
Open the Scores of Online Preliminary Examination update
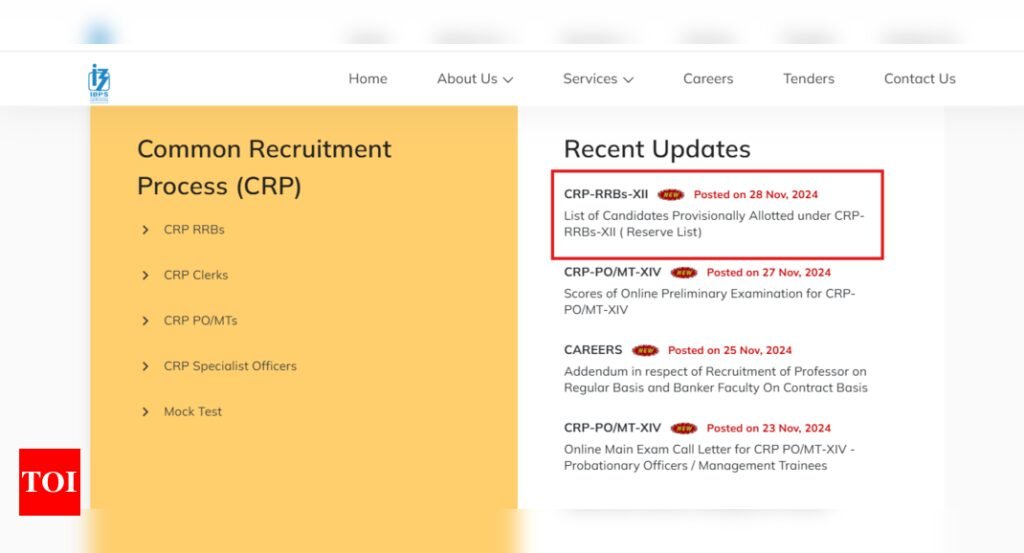click(x=709, y=302)
